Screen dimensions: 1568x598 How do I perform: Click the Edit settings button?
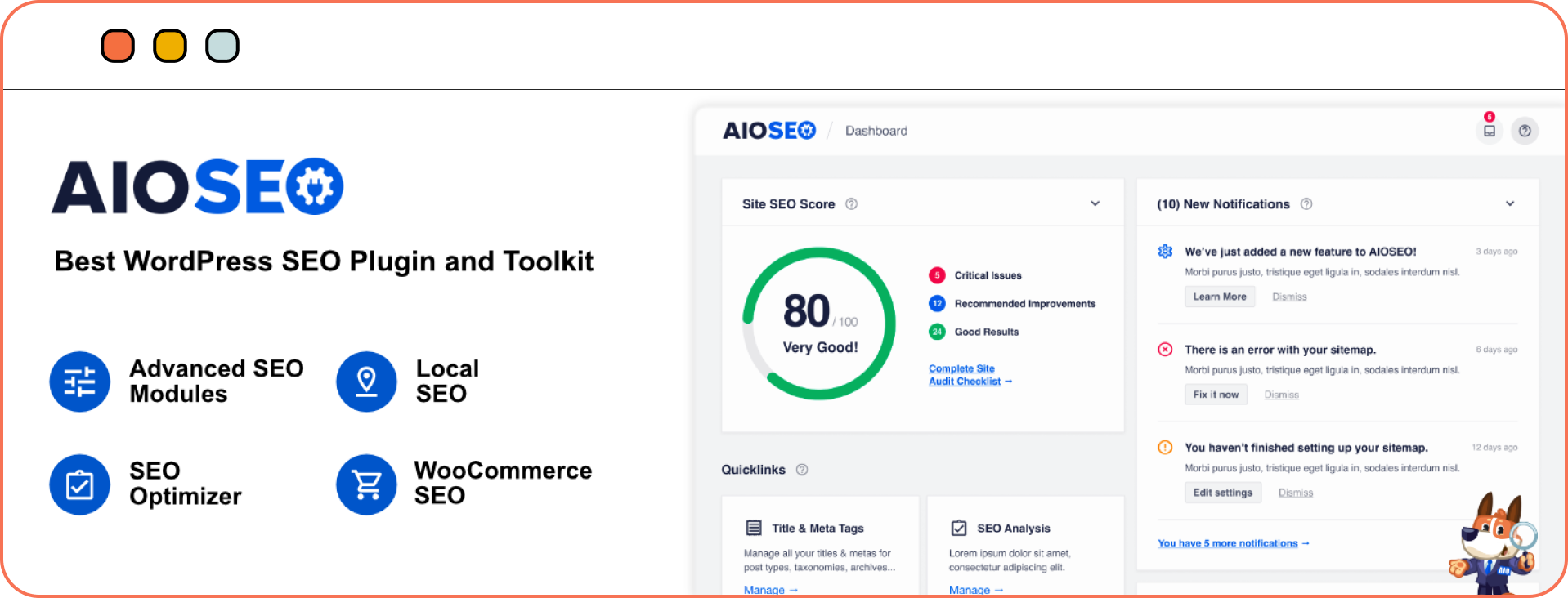(x=1223, y=493)
